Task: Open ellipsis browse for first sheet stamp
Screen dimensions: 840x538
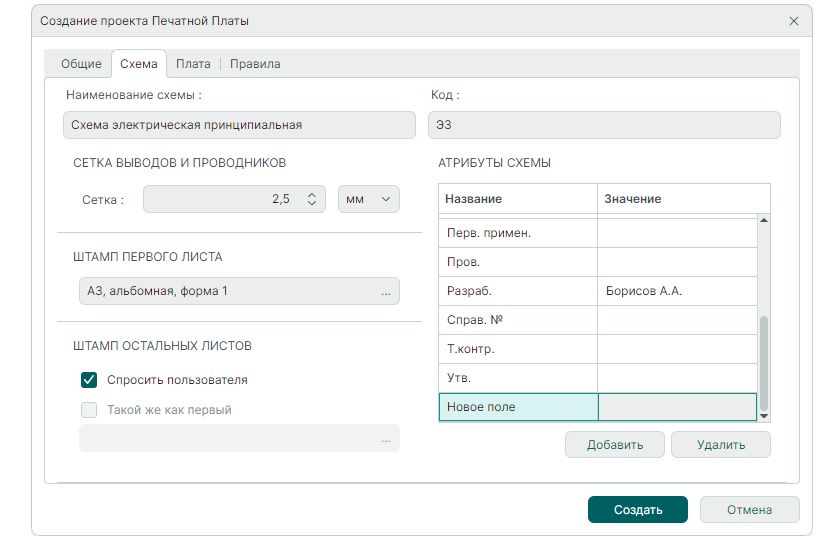Action: (x=385, y=292)
